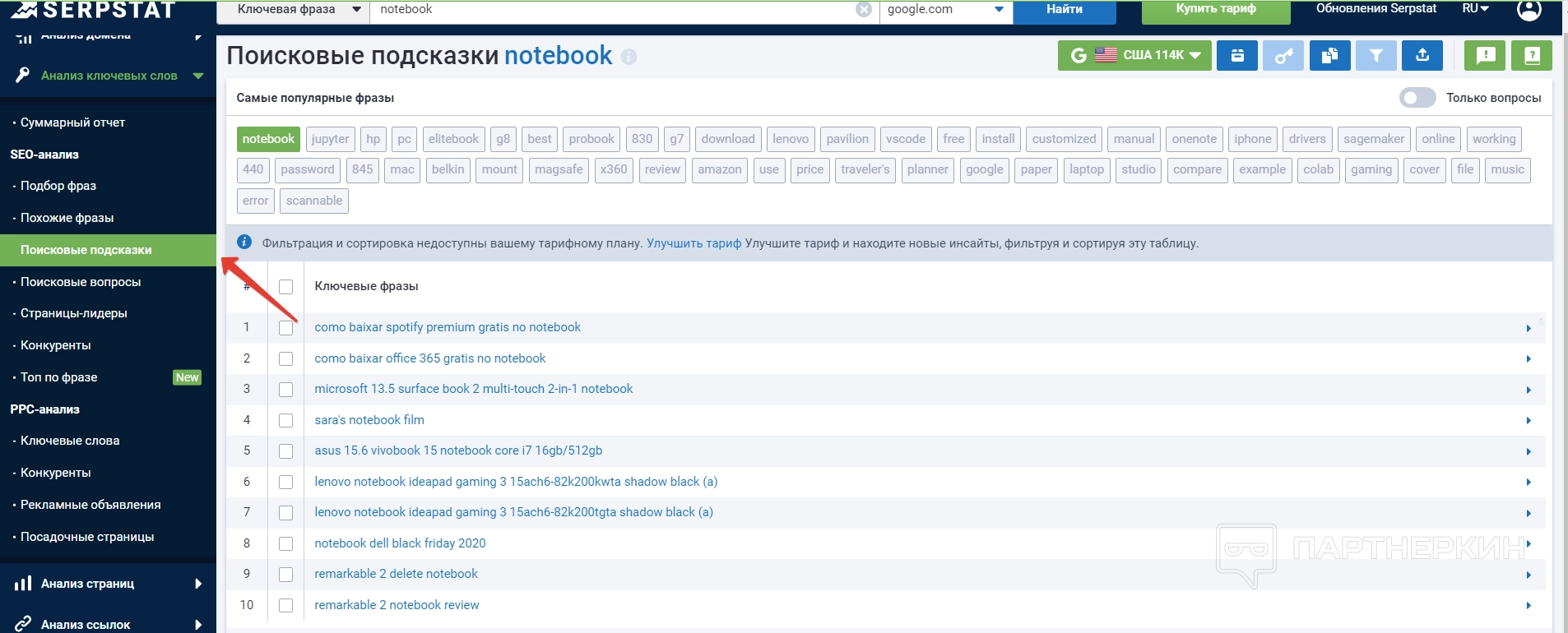Click the Serpstat logo
The height and width of the screenshot is (633, 1568).
93,9
